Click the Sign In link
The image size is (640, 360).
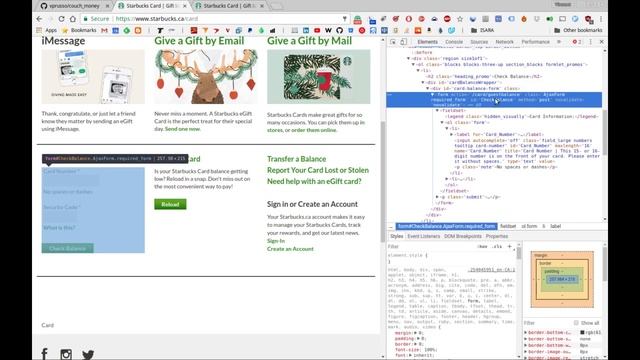[276, 241]
